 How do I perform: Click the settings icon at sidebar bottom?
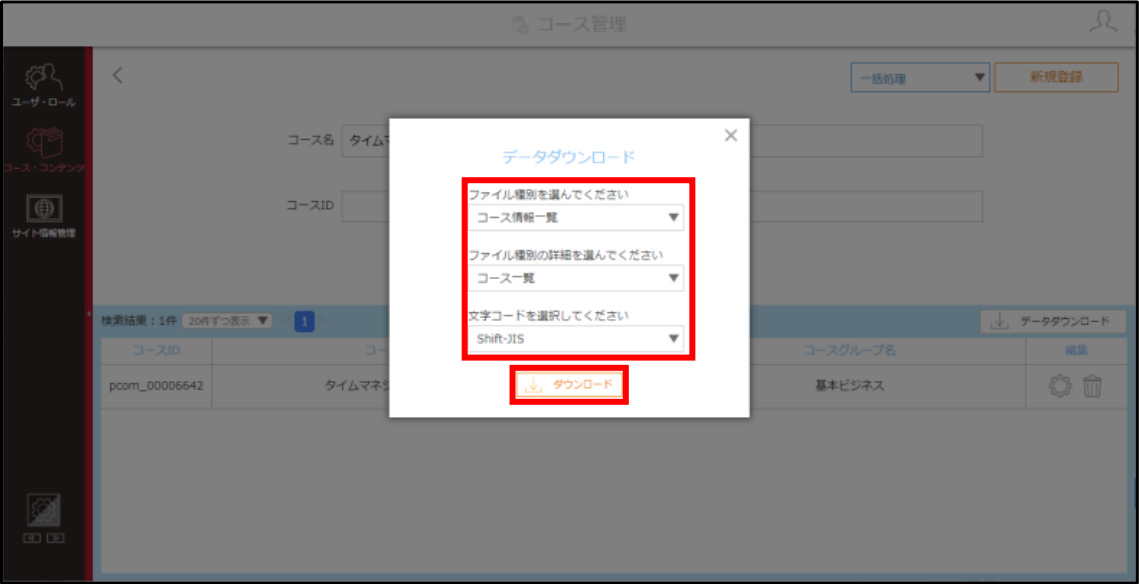pyautogui.click(x=44, y=511)
